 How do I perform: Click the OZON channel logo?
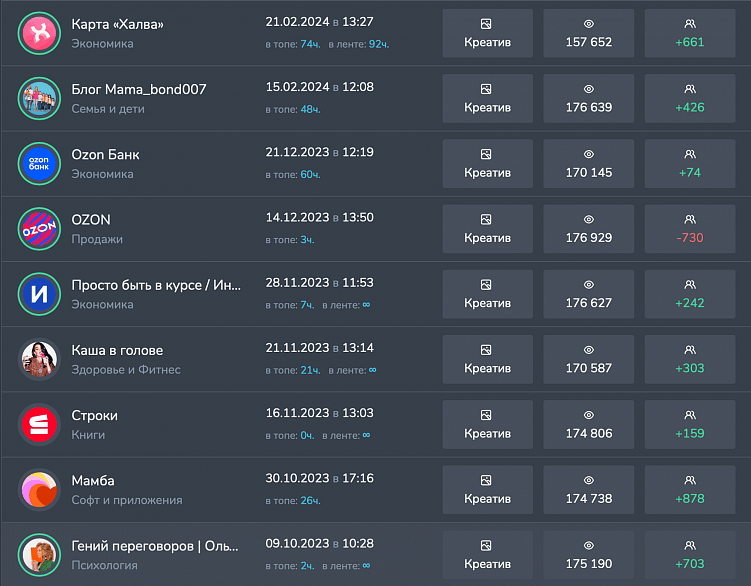40,228
